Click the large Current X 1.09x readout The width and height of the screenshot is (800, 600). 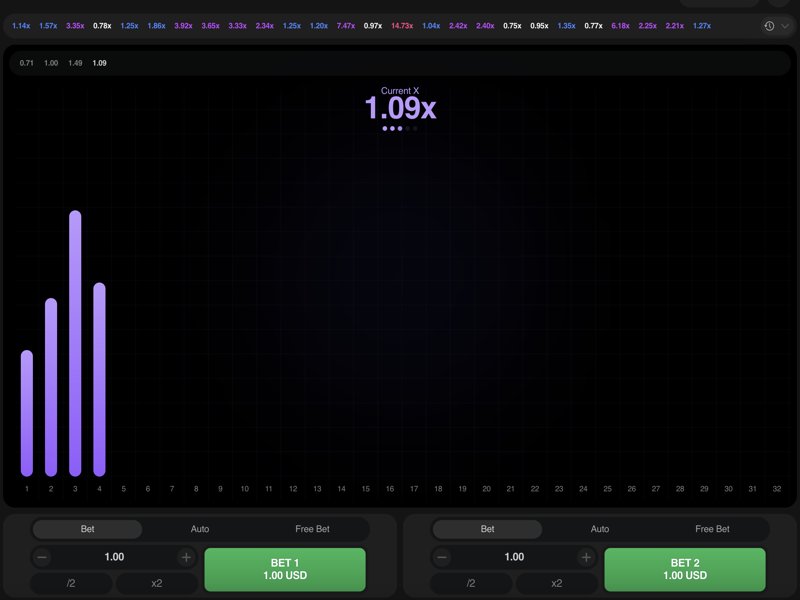[x=401, y=108]
